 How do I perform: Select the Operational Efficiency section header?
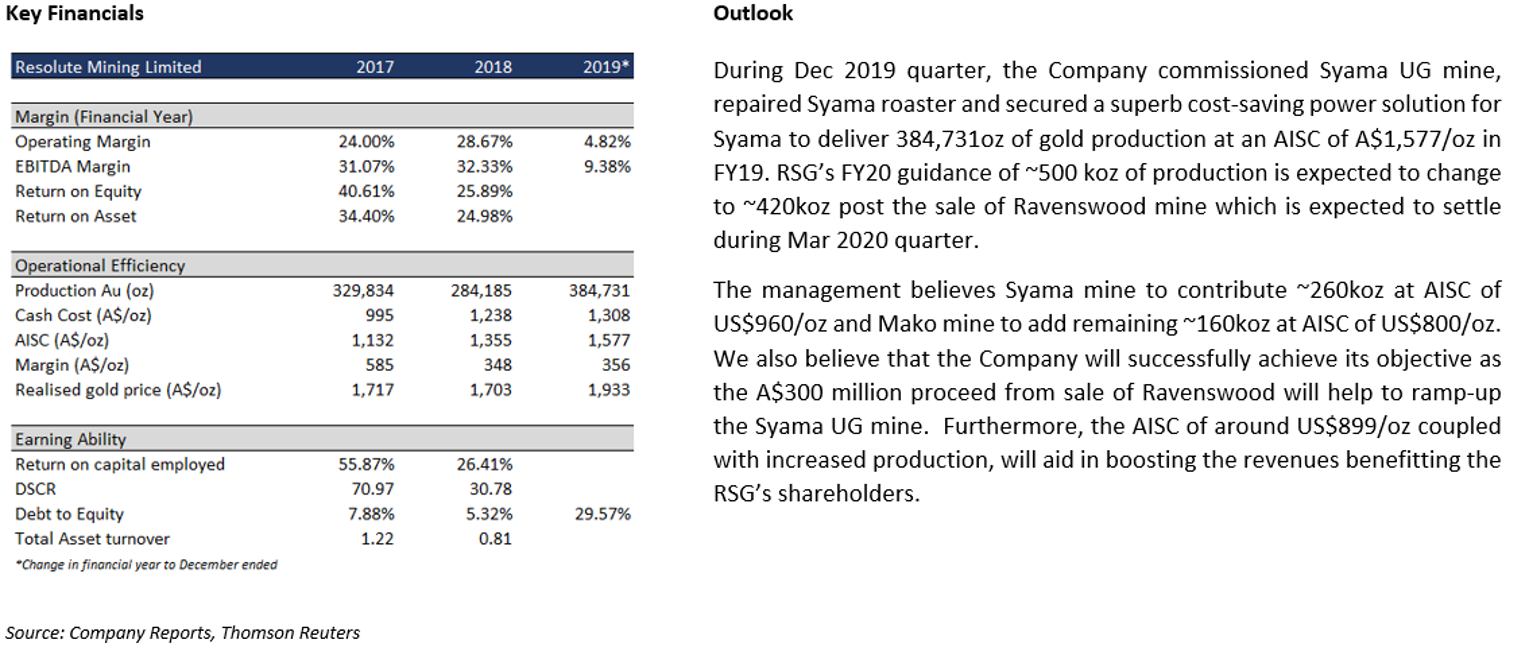323,266
